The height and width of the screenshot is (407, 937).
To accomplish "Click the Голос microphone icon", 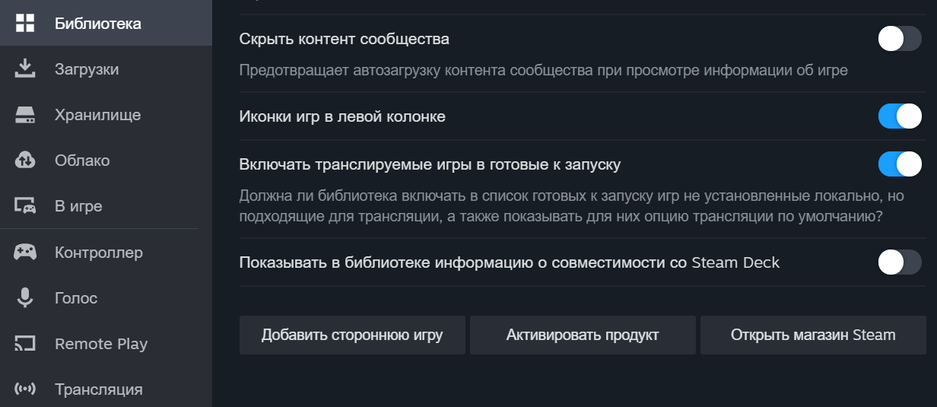I will pyautogui.click(x=25, y=298).
